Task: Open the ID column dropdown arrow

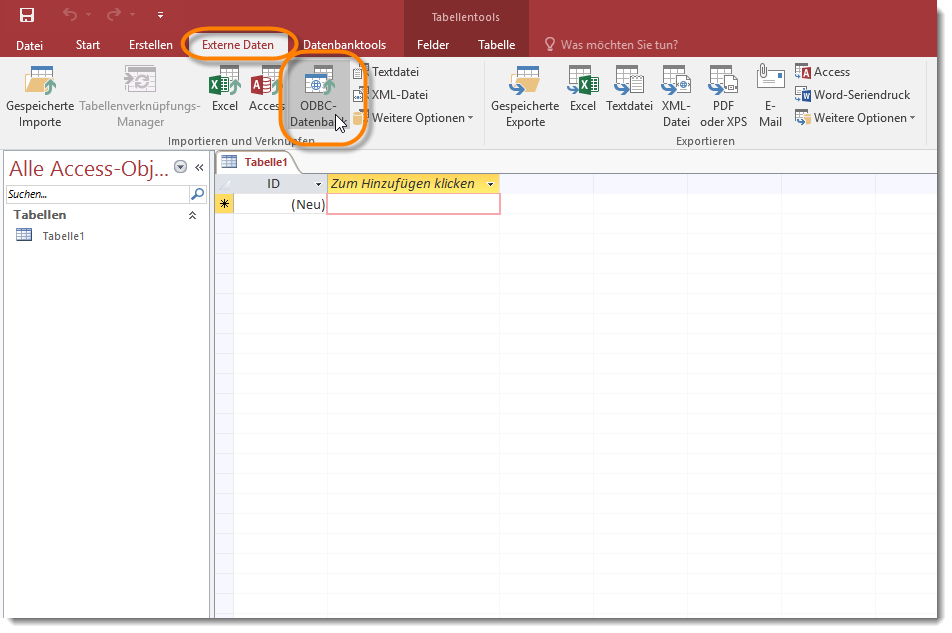Action: (x=319, y=185)
